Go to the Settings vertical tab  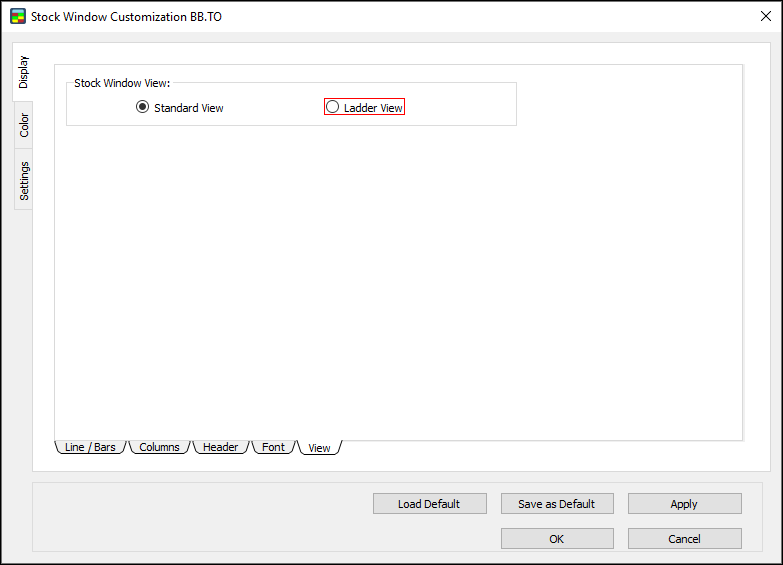tap(24, 180)
